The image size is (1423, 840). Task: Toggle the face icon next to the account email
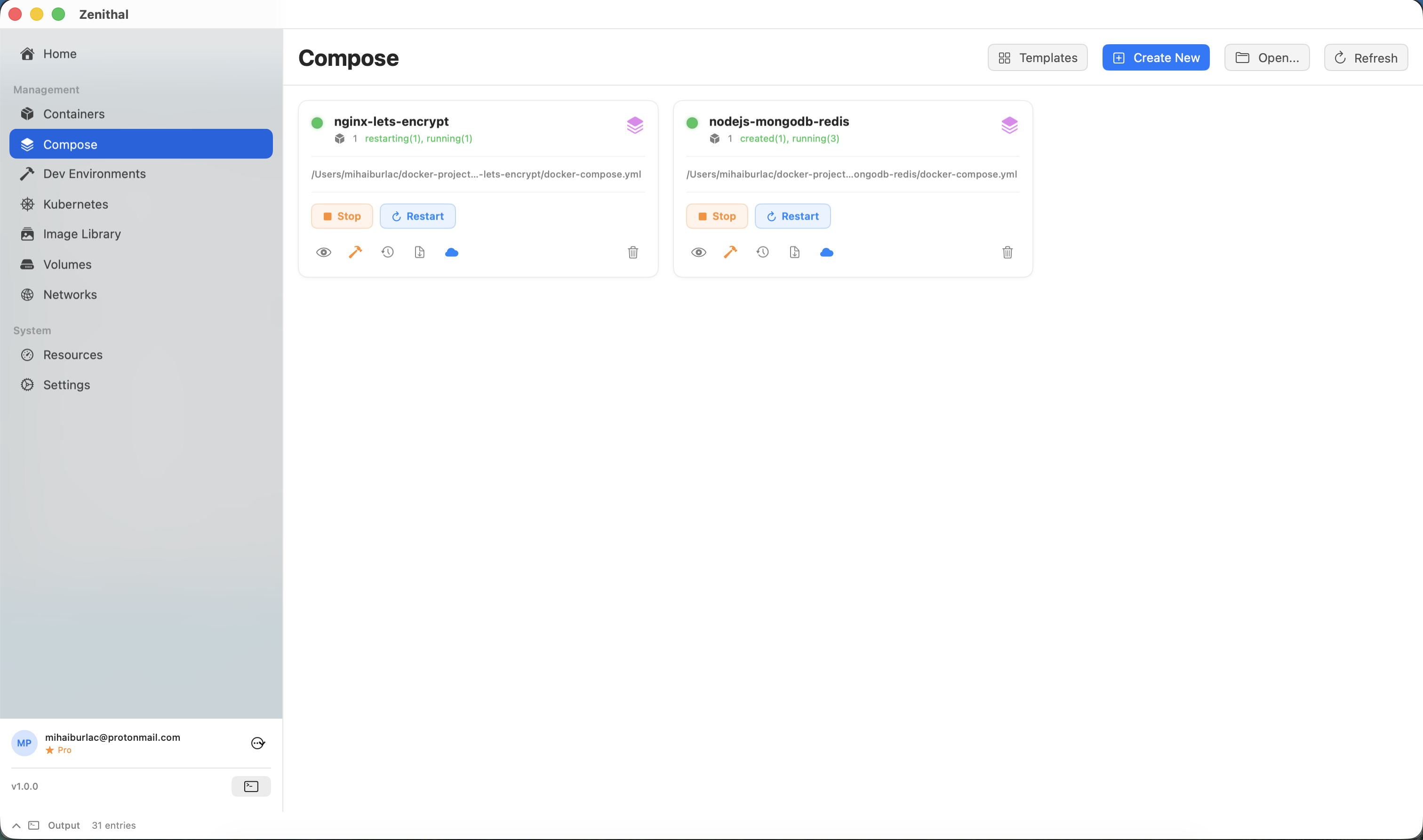[258, 743]
